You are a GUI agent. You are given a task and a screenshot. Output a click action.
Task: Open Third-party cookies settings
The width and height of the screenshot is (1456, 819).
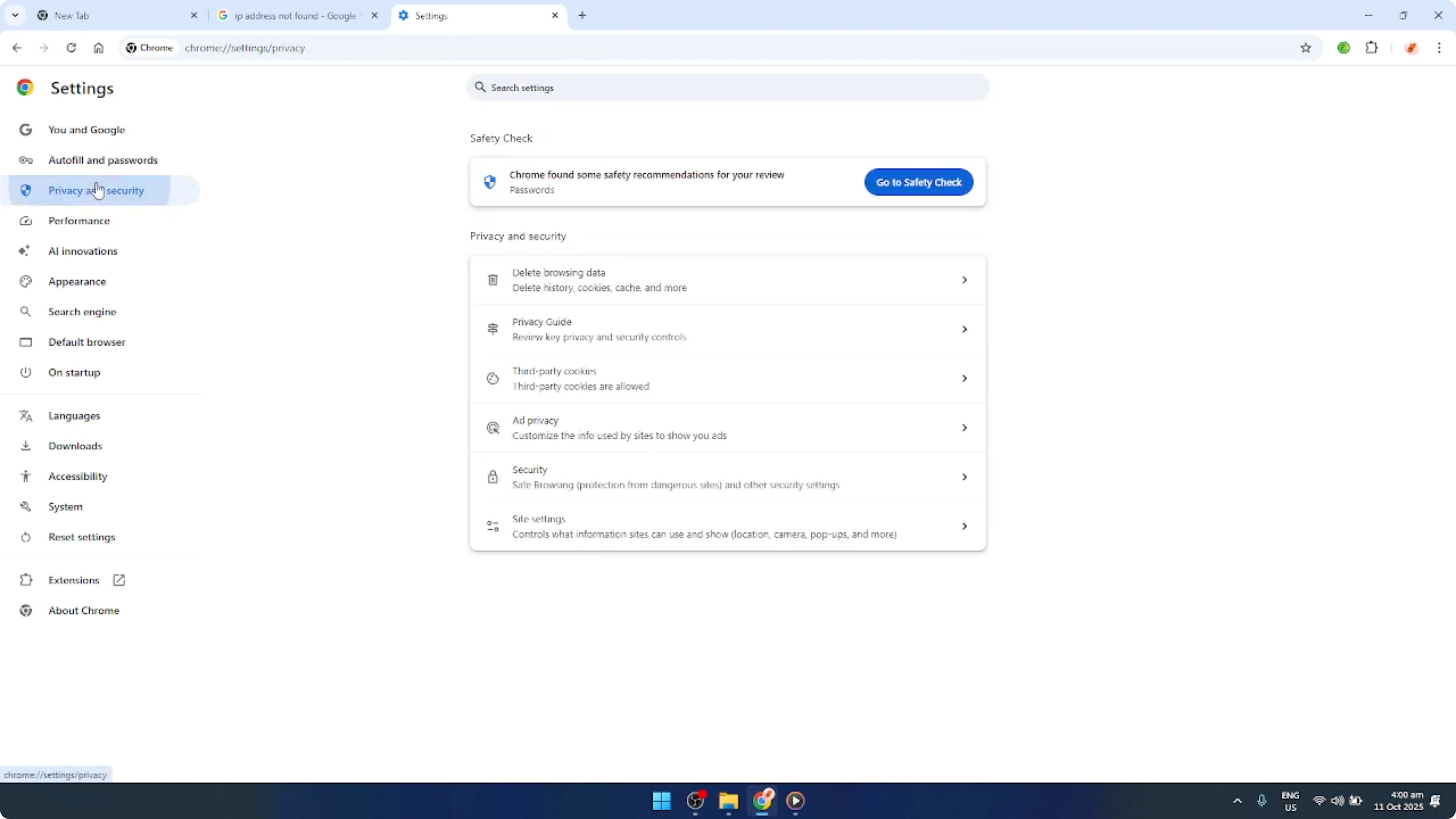tap(727, 378)
